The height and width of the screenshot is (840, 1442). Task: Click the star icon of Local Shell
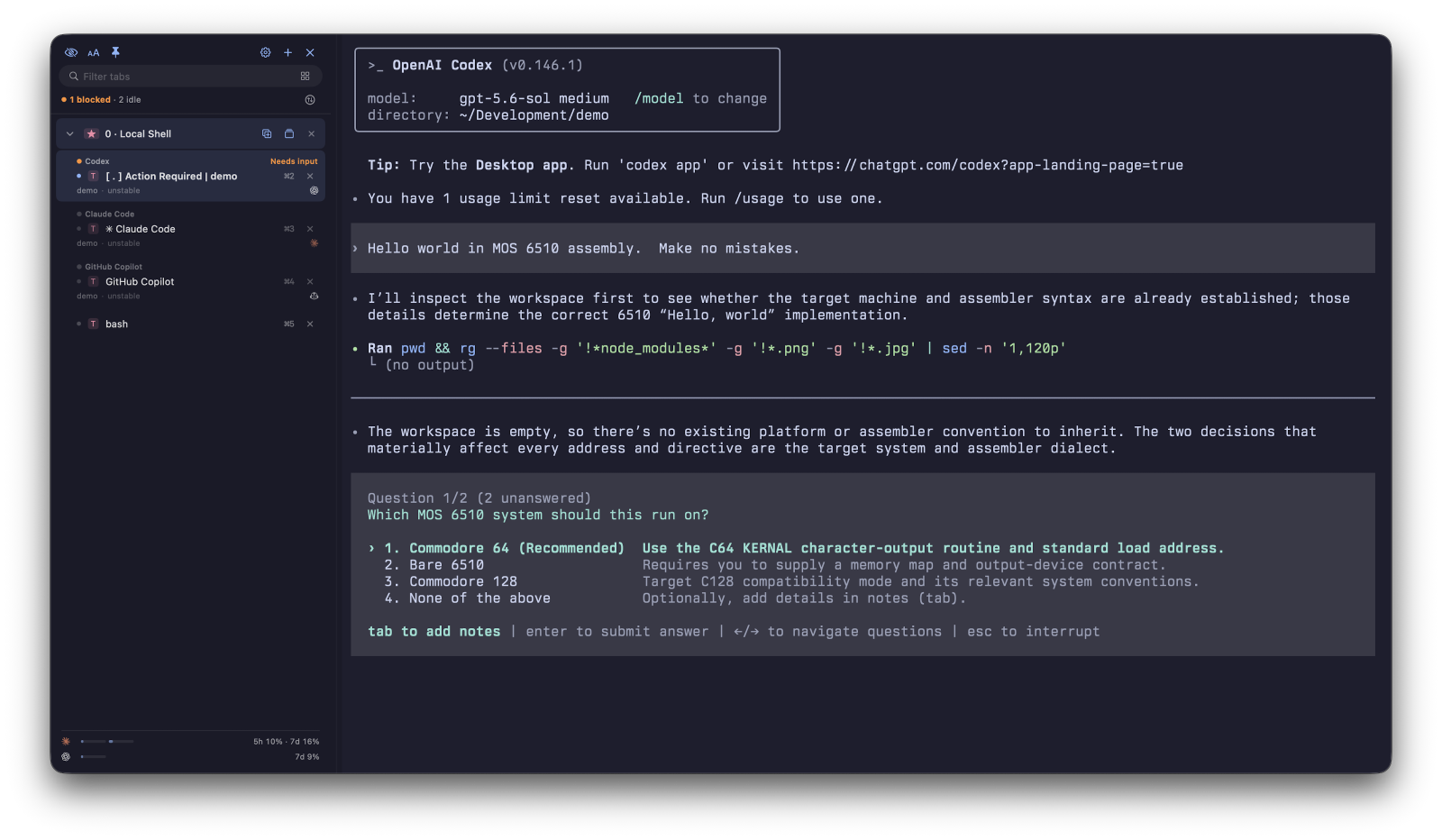[x=91, y=133]
